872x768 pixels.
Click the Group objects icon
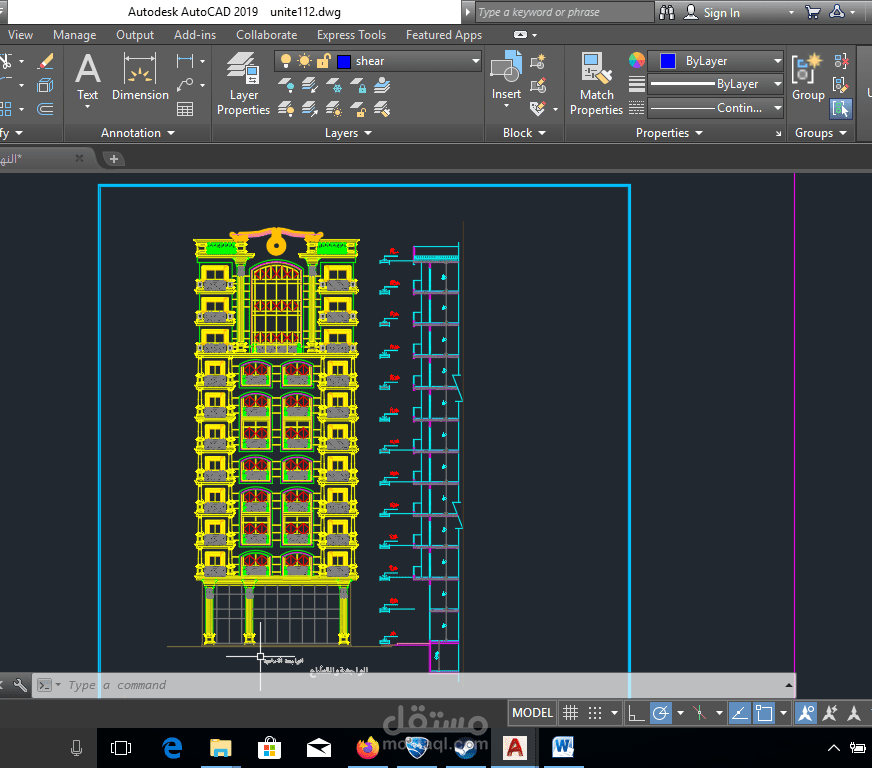(807, 76)
